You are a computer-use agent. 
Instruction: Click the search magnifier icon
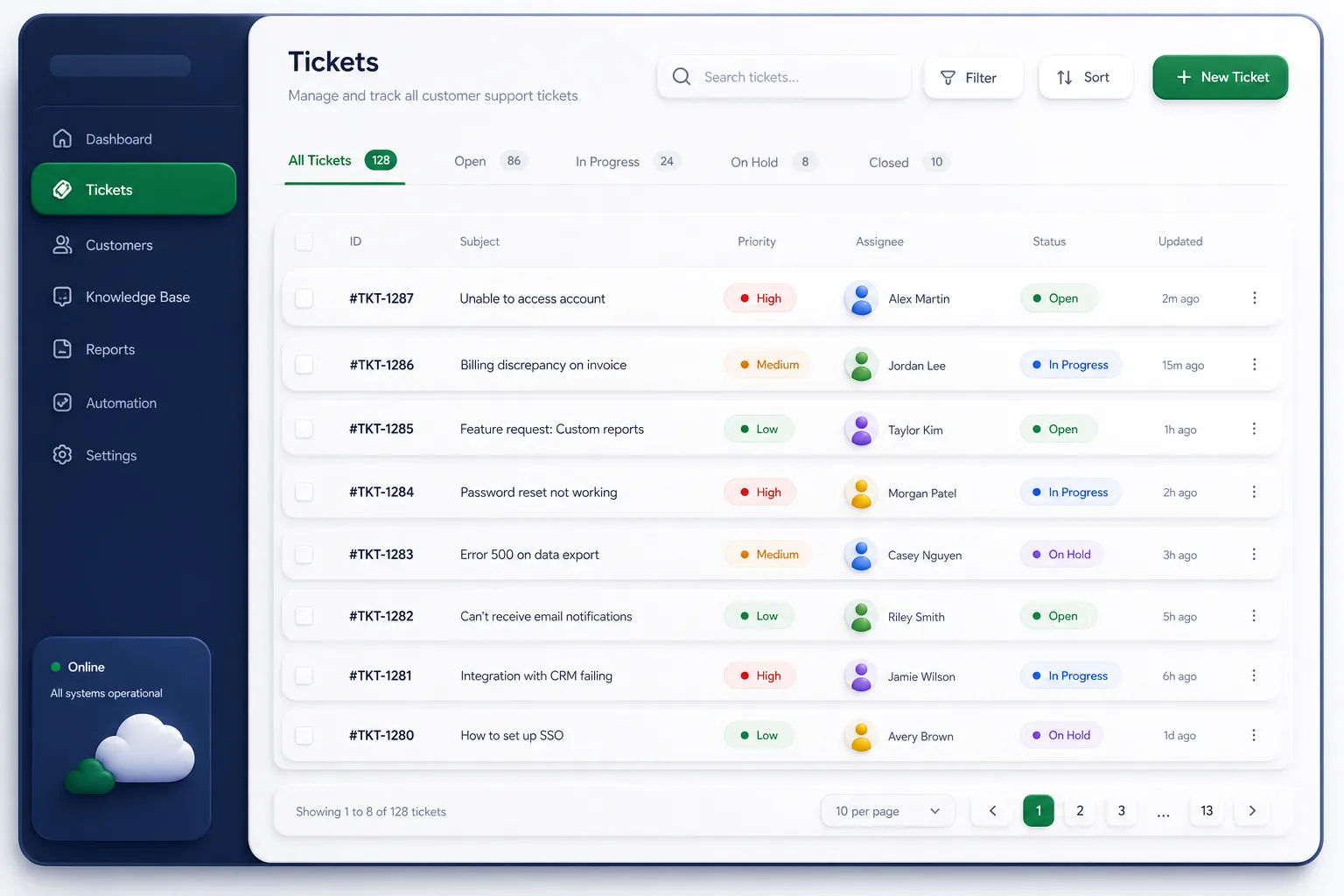point(682,76)
